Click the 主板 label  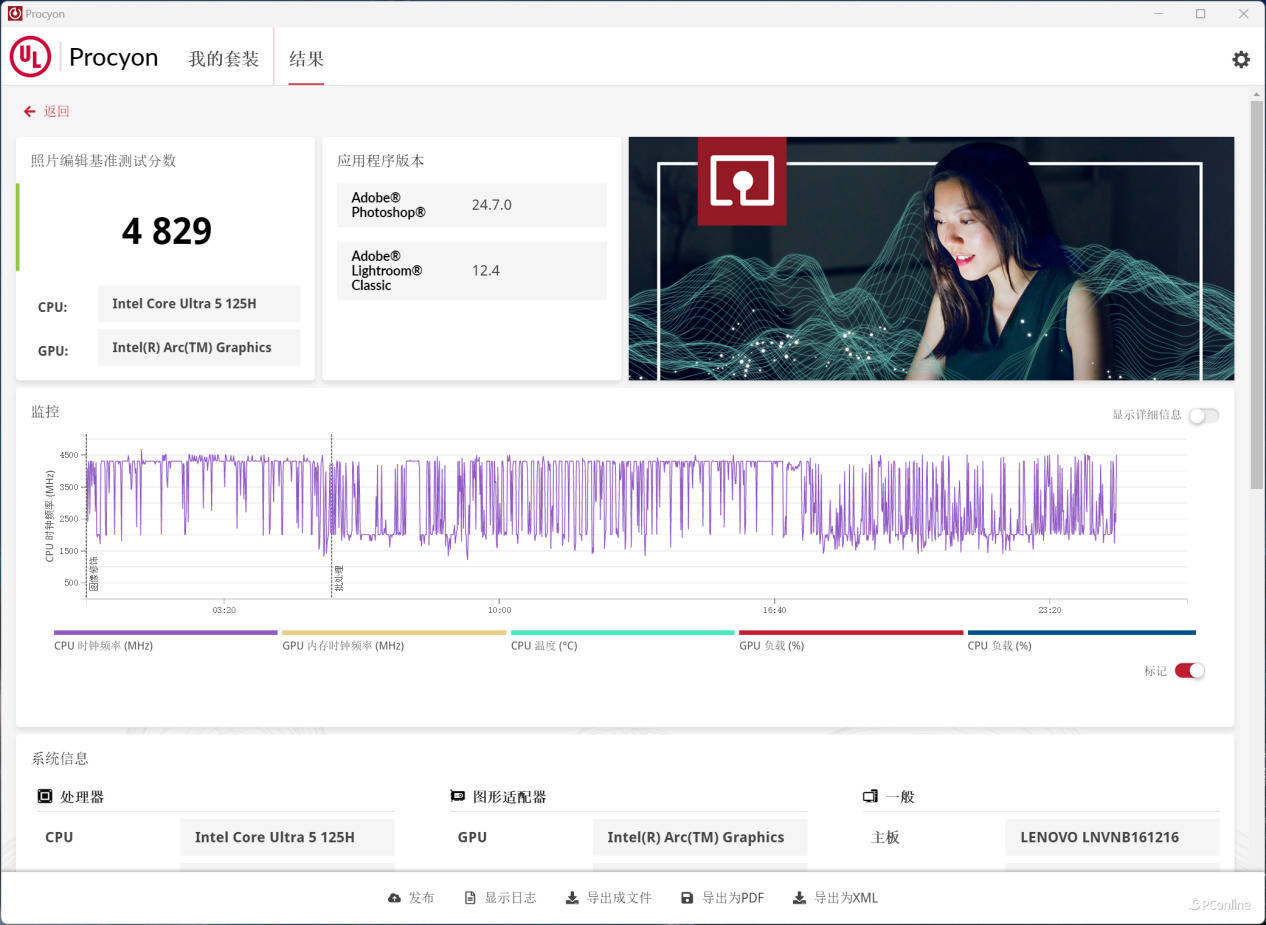click(885, 837)
